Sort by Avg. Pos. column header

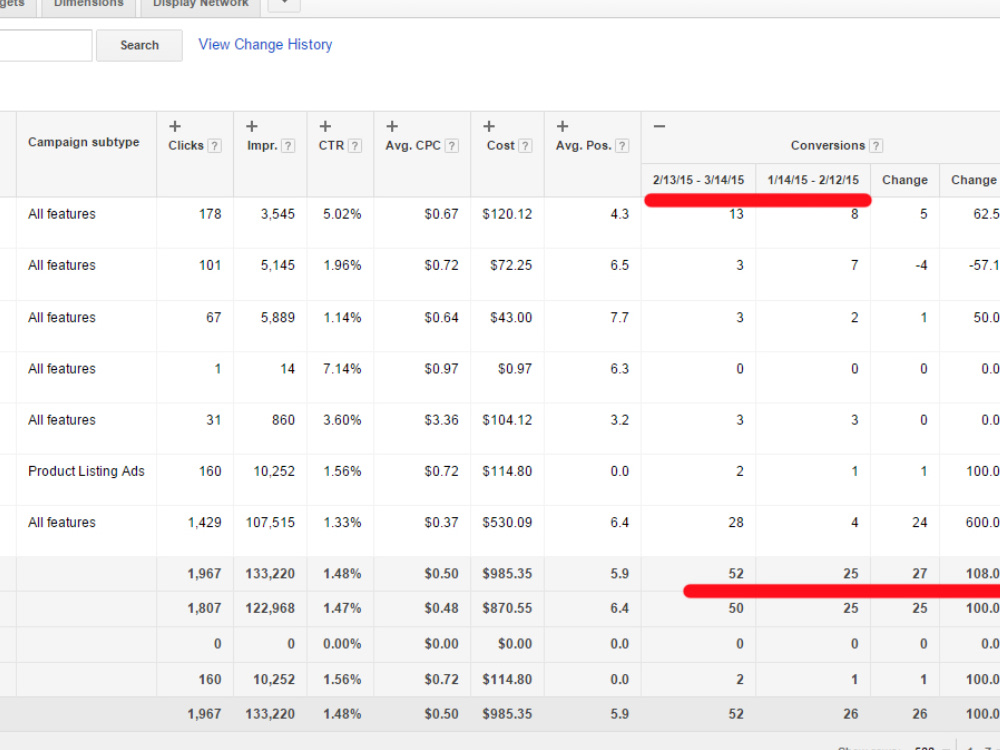tap(583, 146)
